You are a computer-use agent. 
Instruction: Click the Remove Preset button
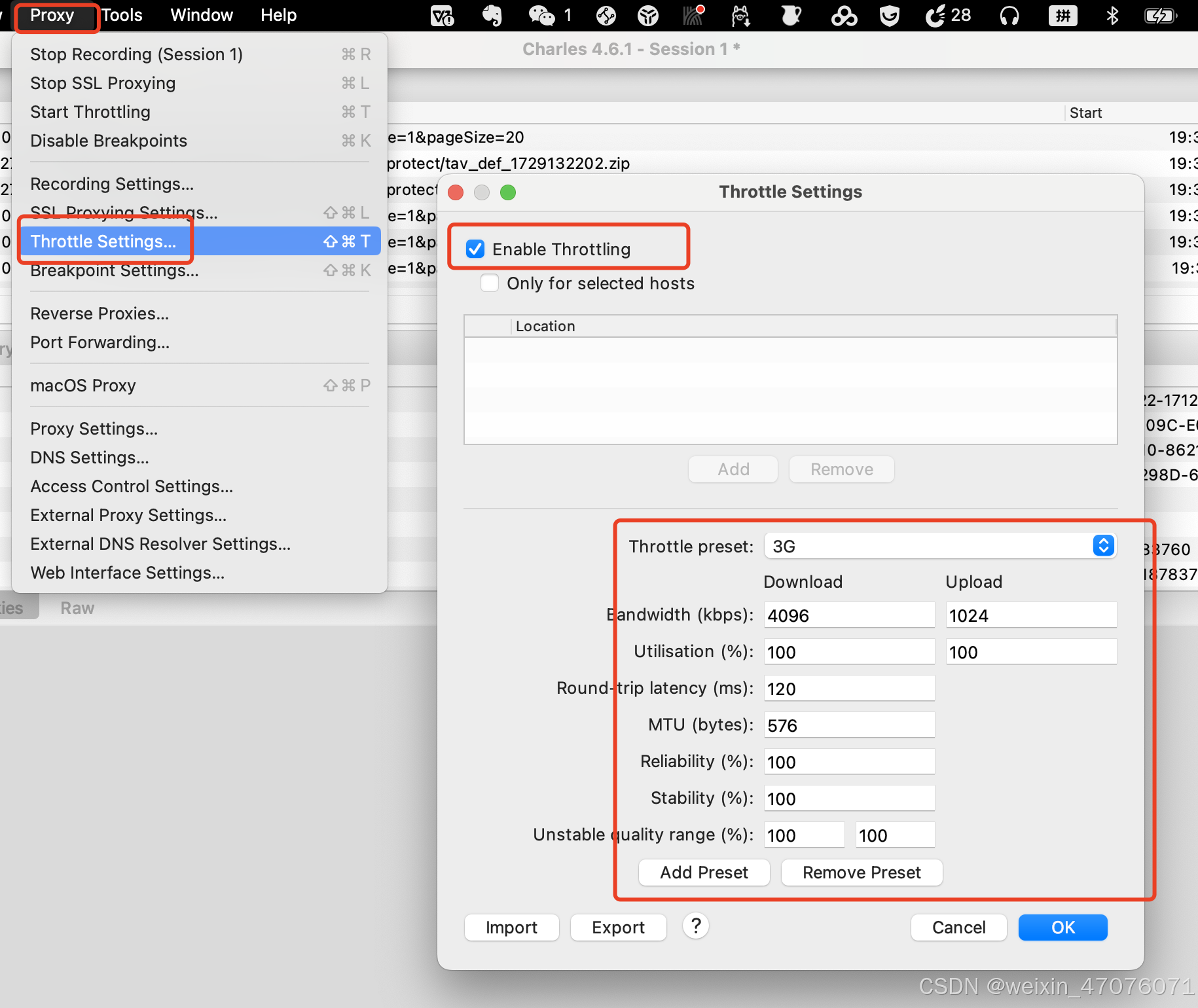click(x=862, y=873)
